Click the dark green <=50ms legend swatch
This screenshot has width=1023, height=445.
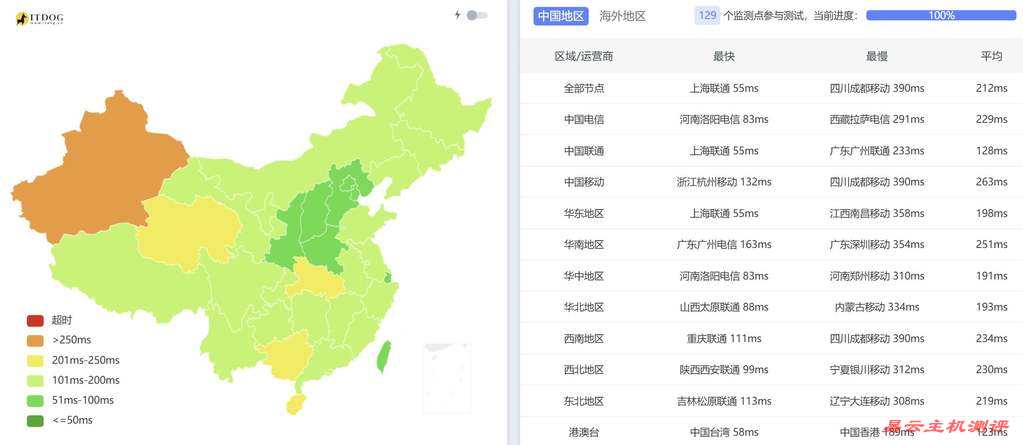[x=35, y=421]
